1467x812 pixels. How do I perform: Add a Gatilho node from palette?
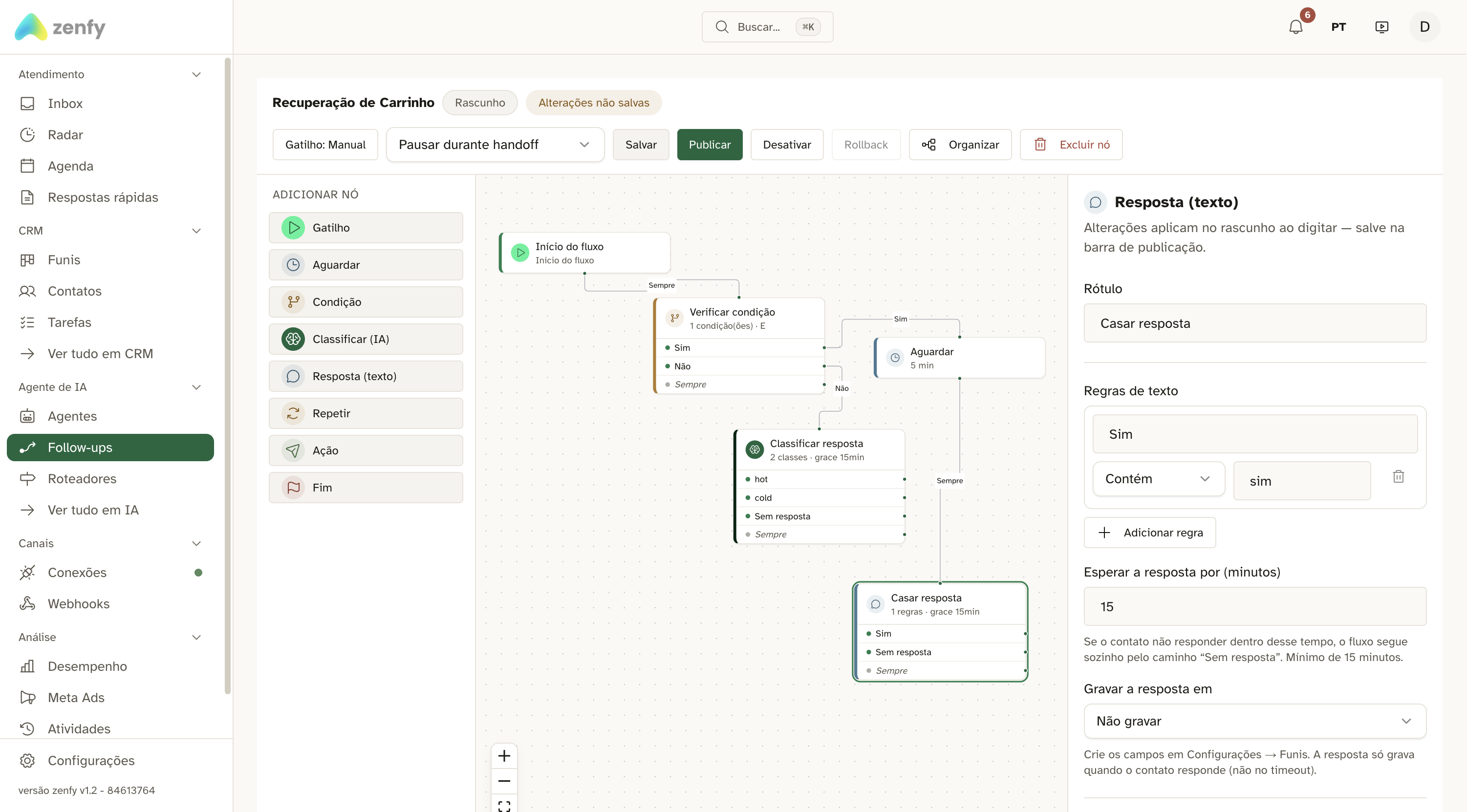pos(366,228)
